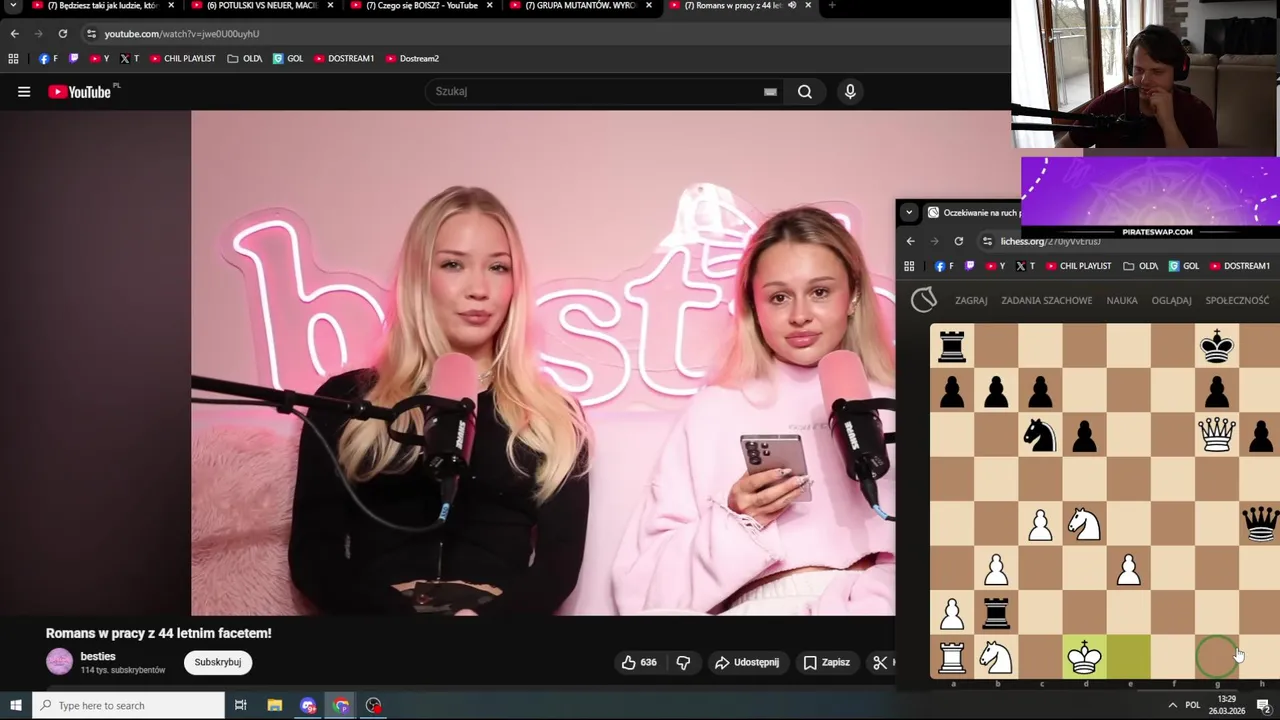Open the Twitch bookmark in YouTube window
The image size is (1280, 720).
click(x=73, y=59)
